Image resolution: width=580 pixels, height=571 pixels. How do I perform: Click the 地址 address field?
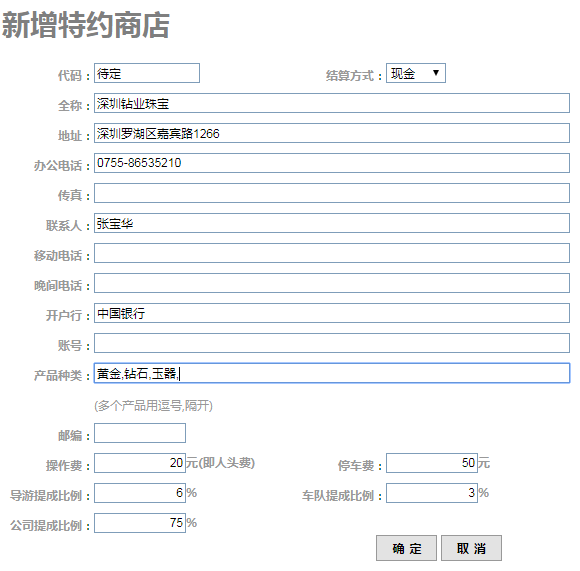(x=332, y=133)
